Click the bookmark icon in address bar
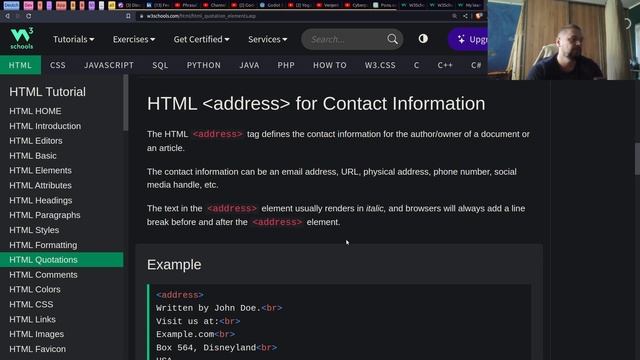This screenshot has height=360, width=640. 128,16
